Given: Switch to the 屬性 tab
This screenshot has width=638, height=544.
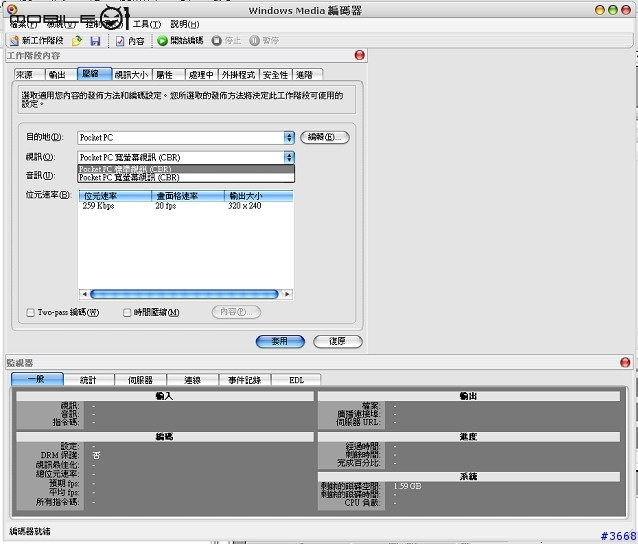Looking at the screenshot, I should click(169, 75).
